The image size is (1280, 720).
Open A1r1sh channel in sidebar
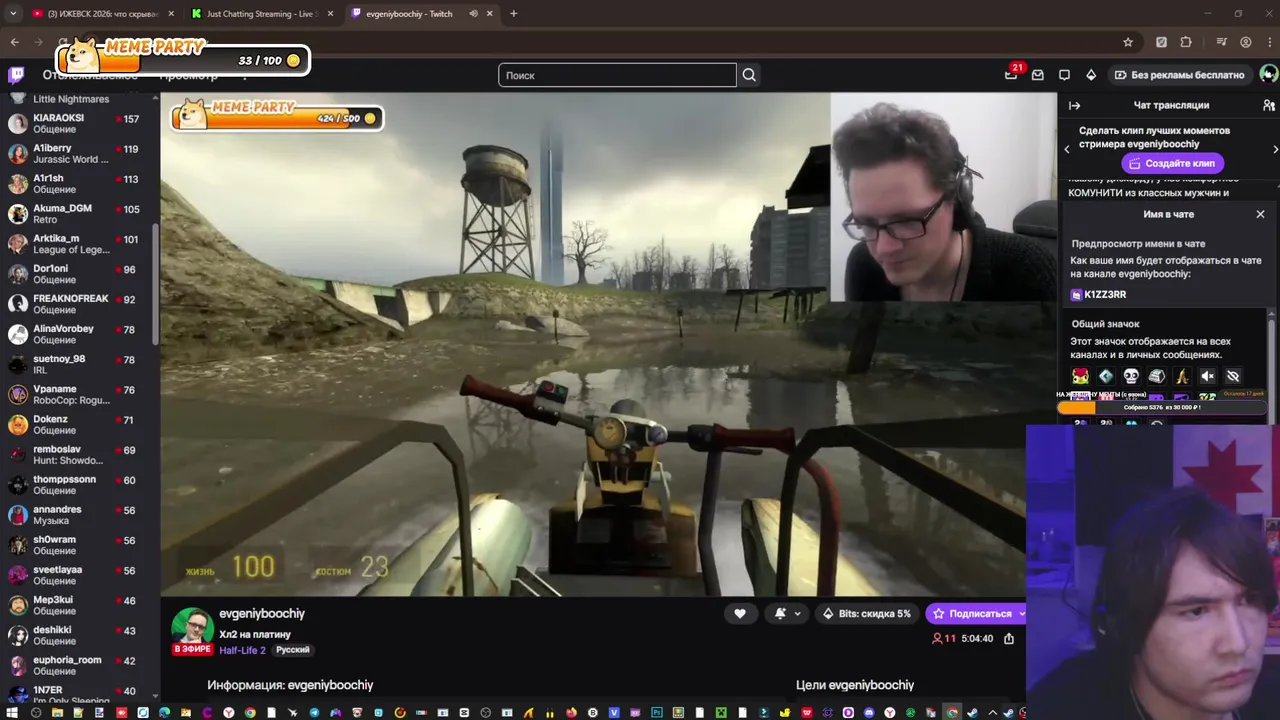pyautogui.click(x=79, y=183)
